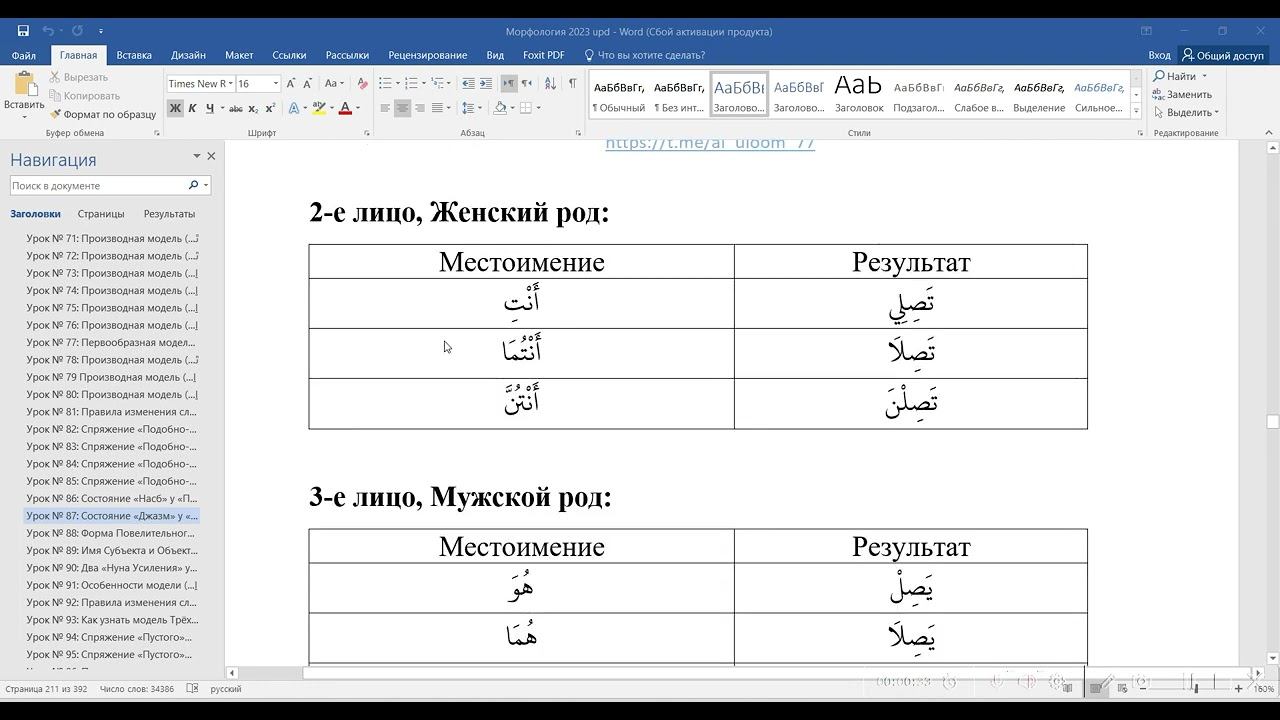
Task: Open underline style dropdown arrow
Action: click(x=220, y=108)
